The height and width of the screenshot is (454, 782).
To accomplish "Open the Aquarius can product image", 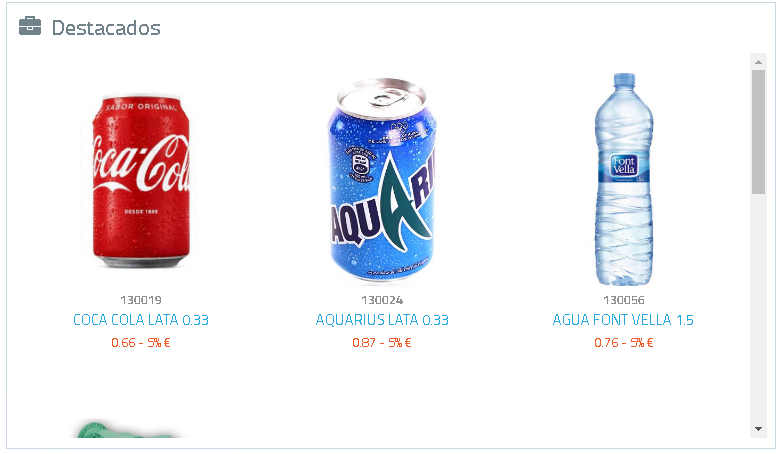I will point(382,180).
